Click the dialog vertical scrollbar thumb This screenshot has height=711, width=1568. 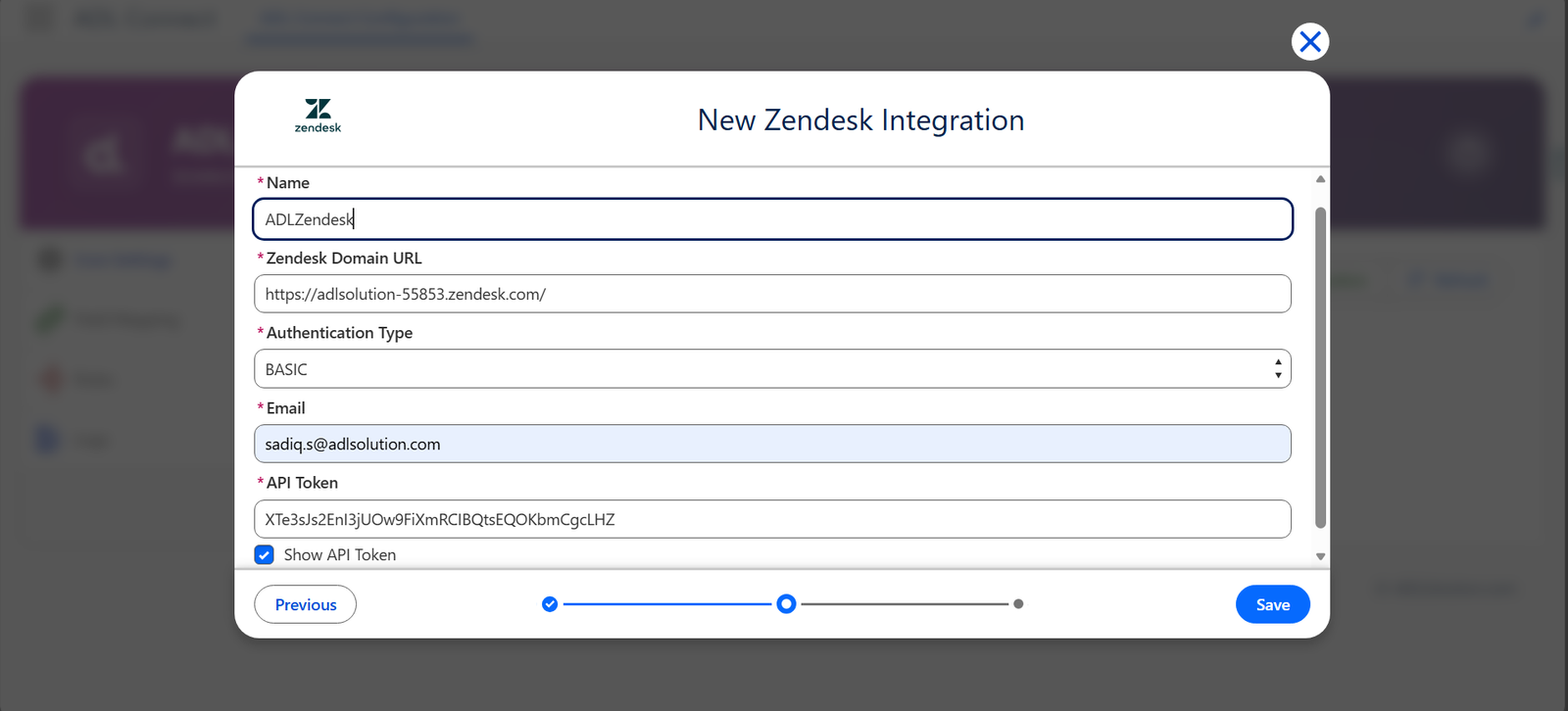tap(1320, 367)
